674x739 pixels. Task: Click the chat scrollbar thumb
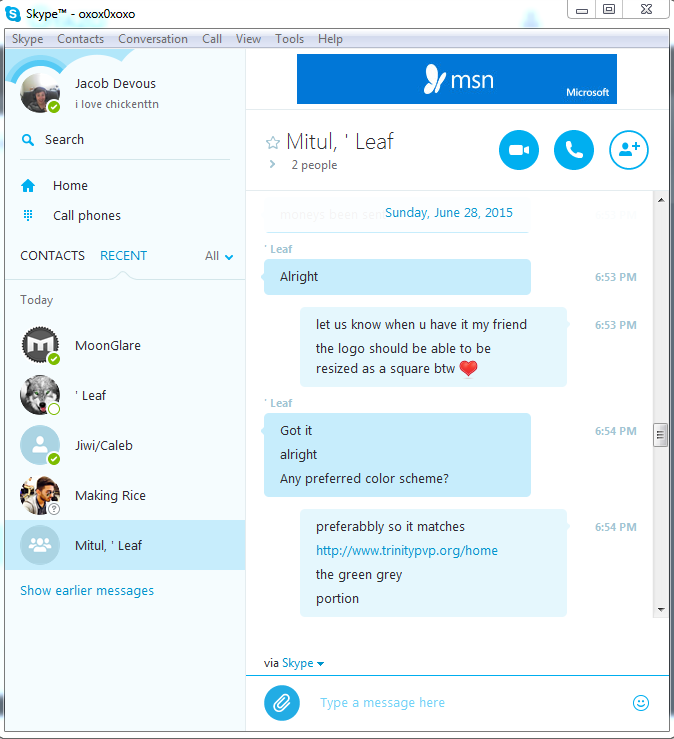tap(660, 435)
